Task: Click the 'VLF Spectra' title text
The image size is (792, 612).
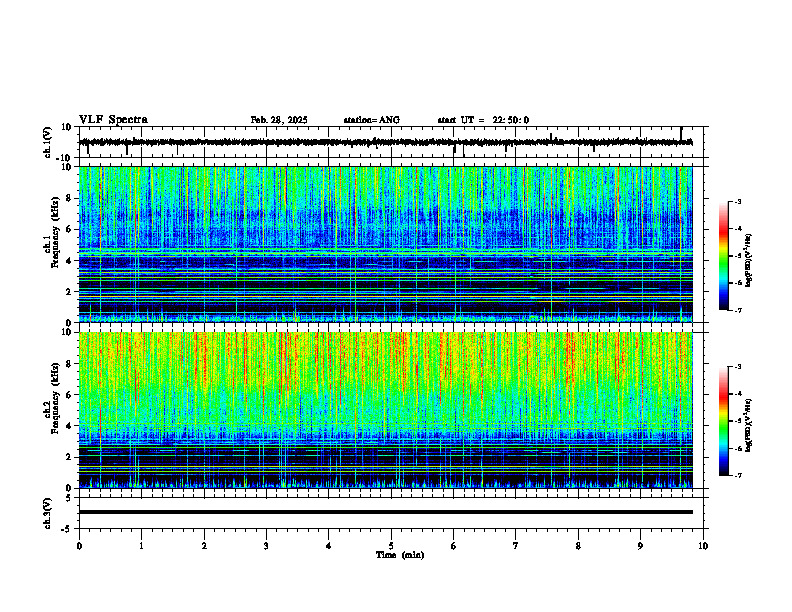Action: click(113, 120)
